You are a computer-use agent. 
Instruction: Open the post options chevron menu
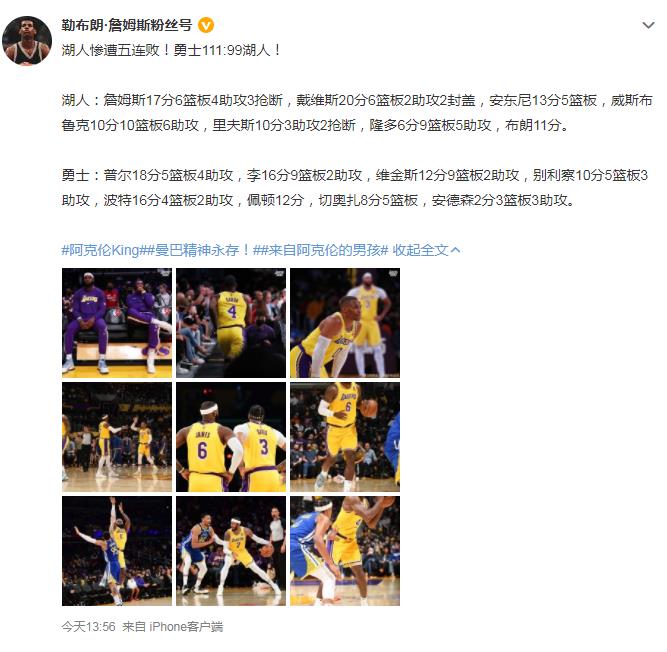coord(648,26)
